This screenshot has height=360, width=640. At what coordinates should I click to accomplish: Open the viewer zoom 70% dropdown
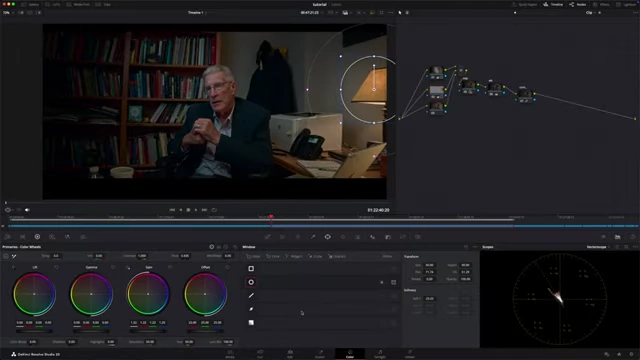click(x=8, y=13)
